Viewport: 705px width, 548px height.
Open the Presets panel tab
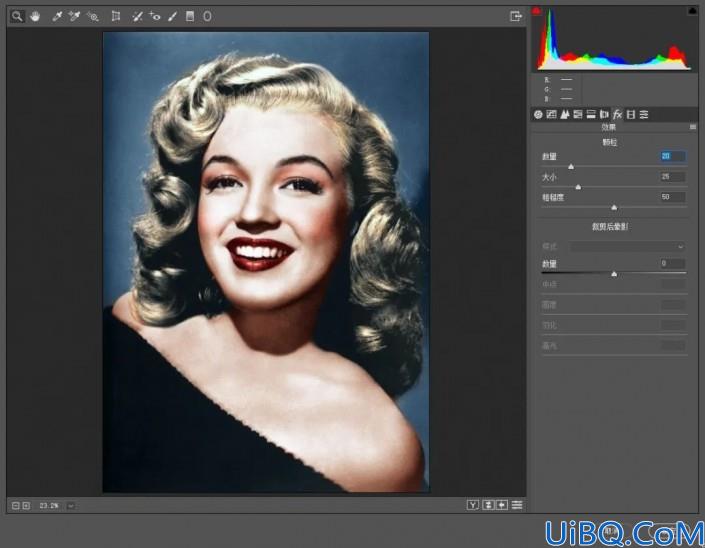[644, 115]
